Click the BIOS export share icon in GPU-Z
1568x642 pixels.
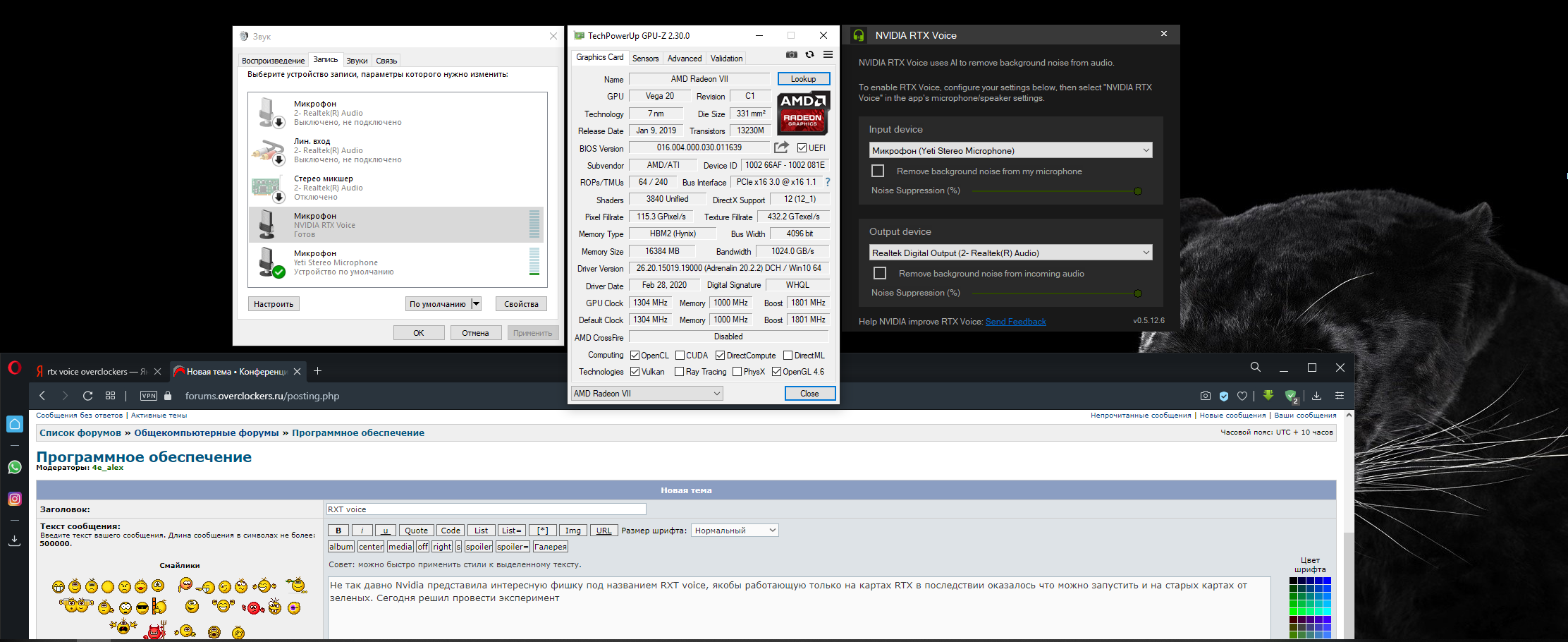pyautogui.click(x=781, y=147)
